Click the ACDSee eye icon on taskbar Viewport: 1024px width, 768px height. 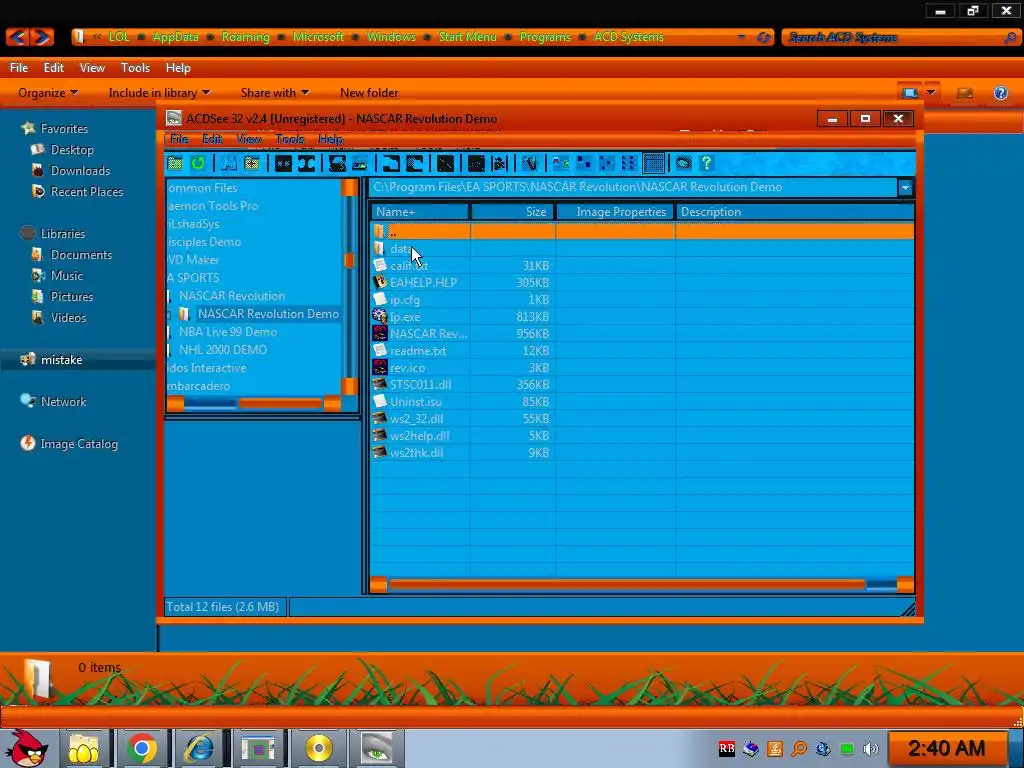(377, 748)
